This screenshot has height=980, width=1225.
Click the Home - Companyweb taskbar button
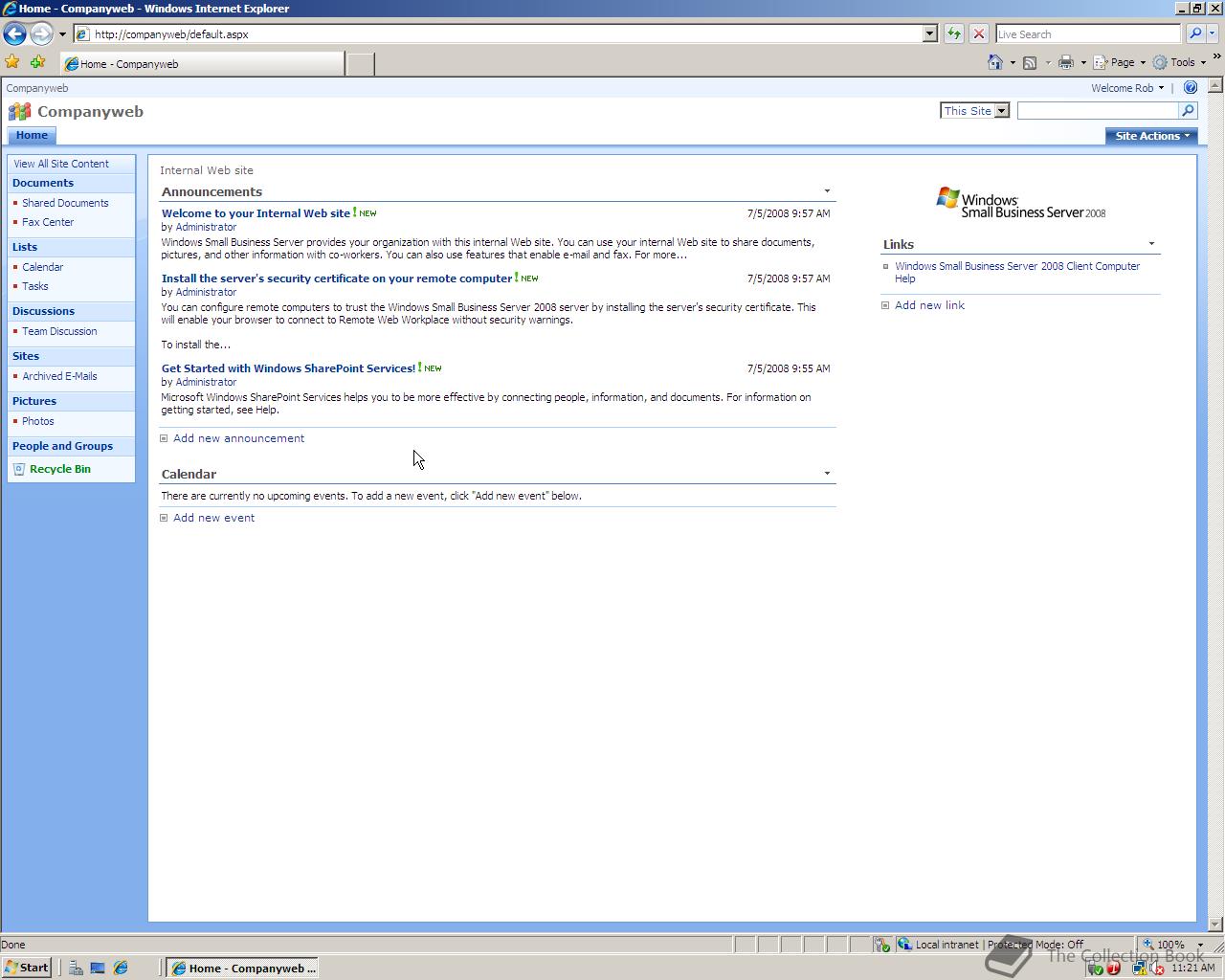tap(242, 968)
